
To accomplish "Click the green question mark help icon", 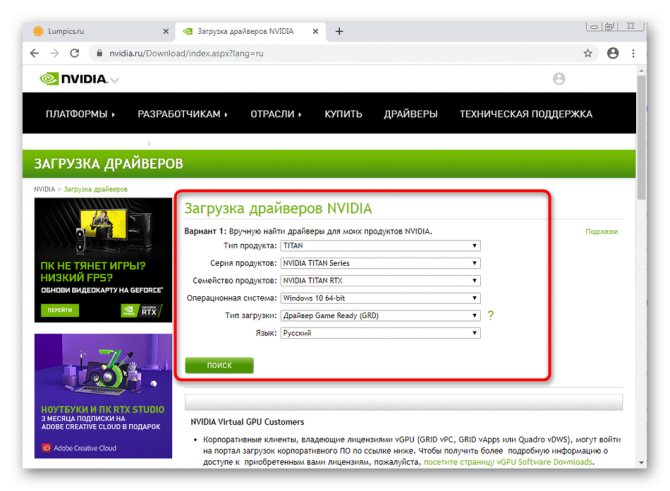I will 491,315.
